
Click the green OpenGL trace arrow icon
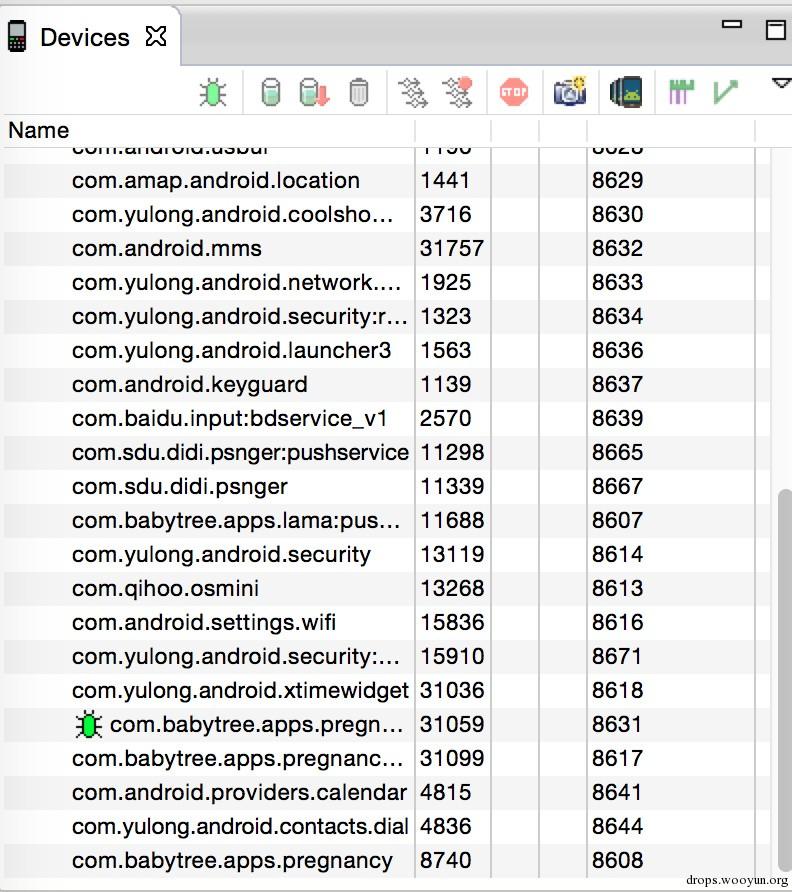click(725, 92)
